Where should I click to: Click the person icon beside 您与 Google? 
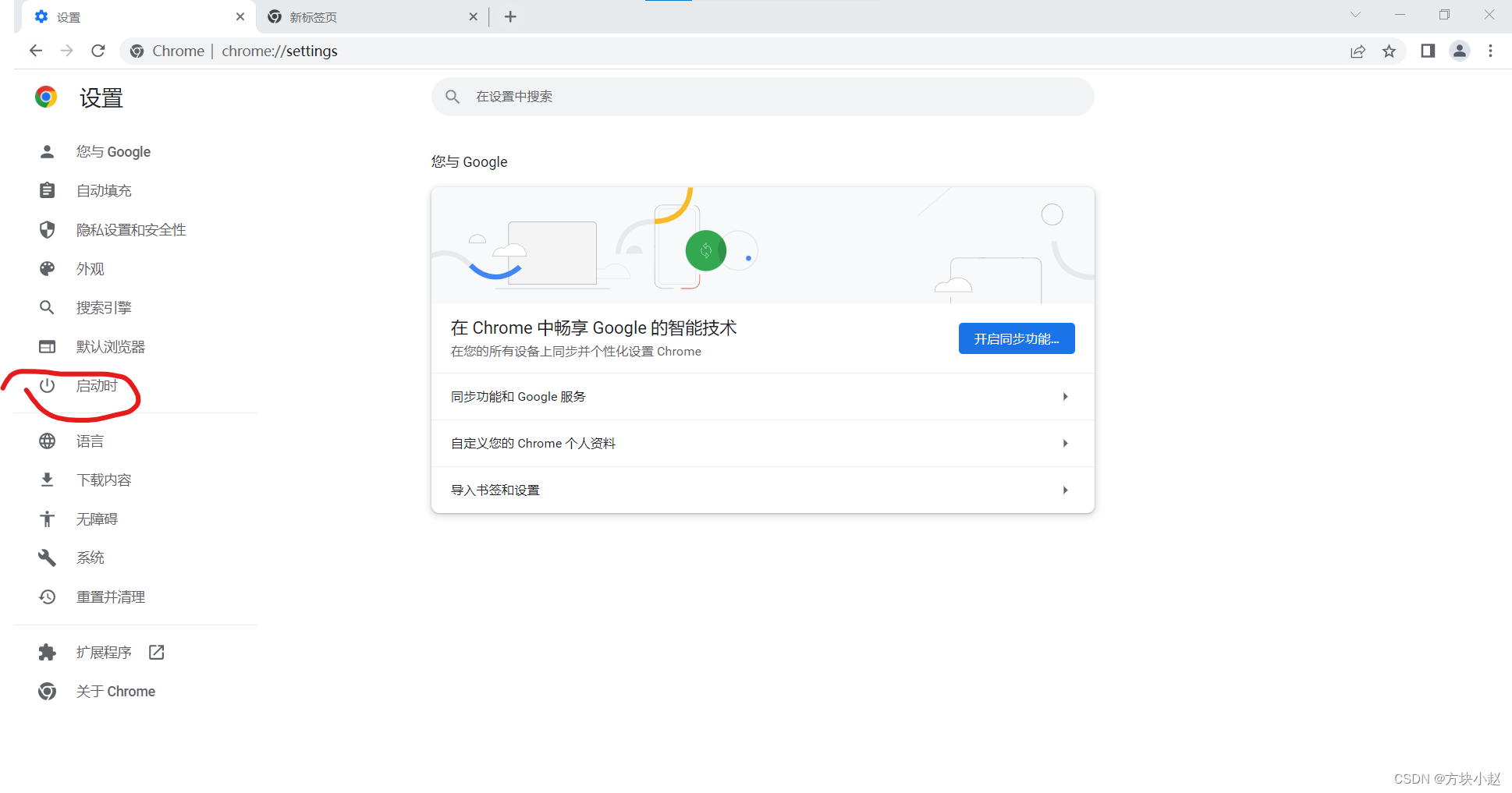click(48, 151)
